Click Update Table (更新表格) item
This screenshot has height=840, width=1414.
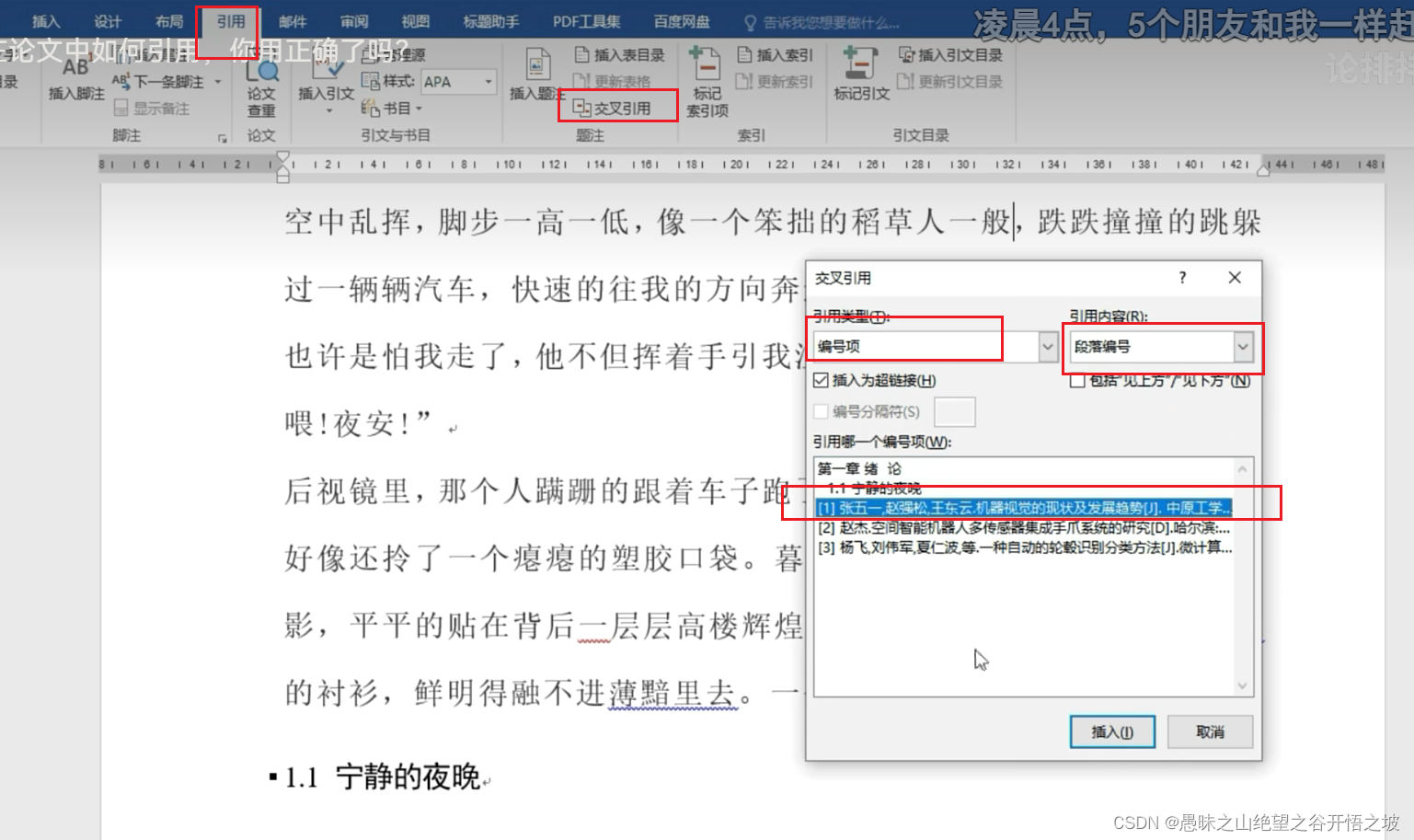coord(612,82)
